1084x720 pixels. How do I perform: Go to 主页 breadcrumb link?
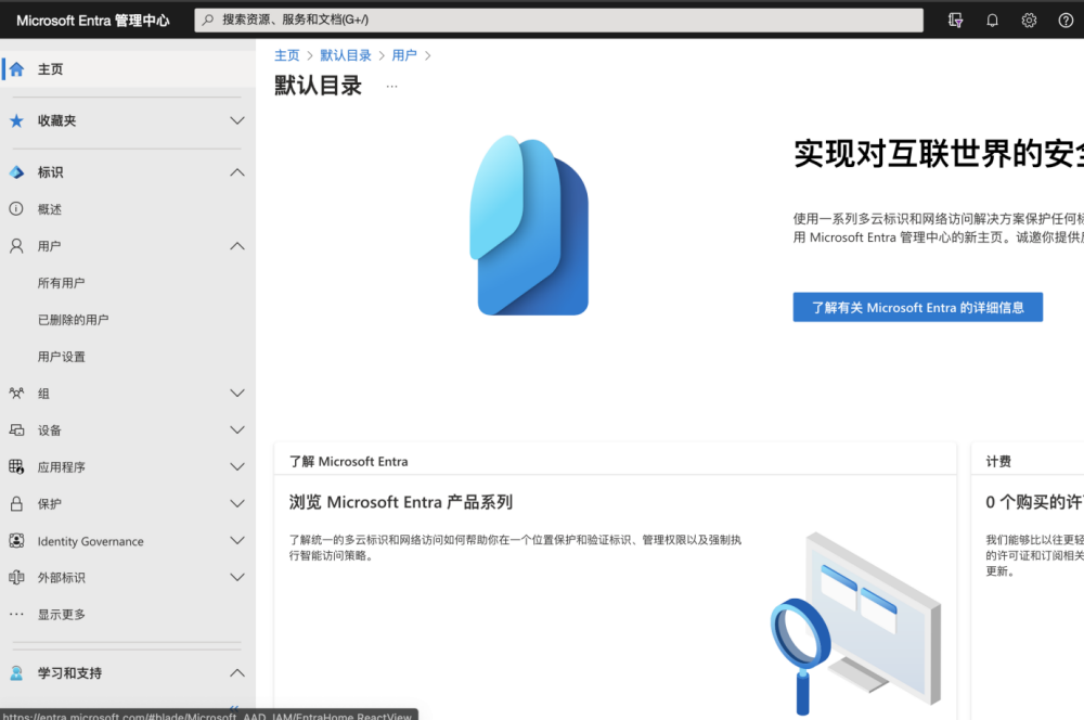point(287,55)
